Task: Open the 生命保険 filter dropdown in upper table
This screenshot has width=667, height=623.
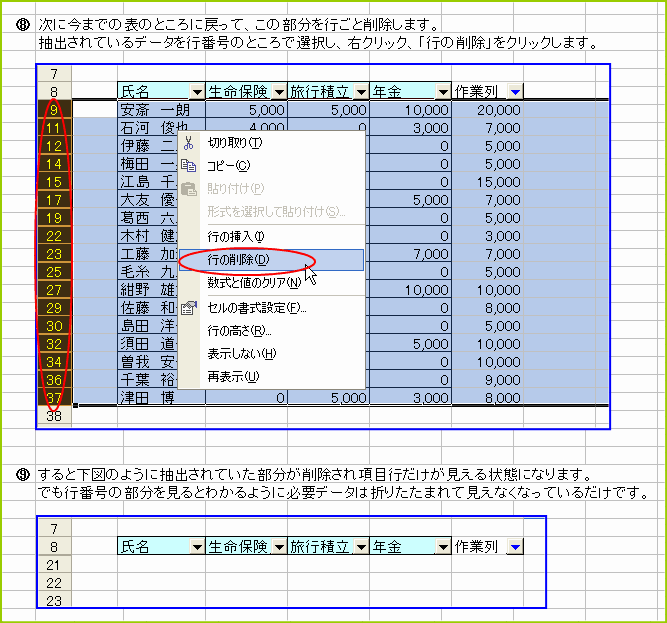Action: click(279, 92)
